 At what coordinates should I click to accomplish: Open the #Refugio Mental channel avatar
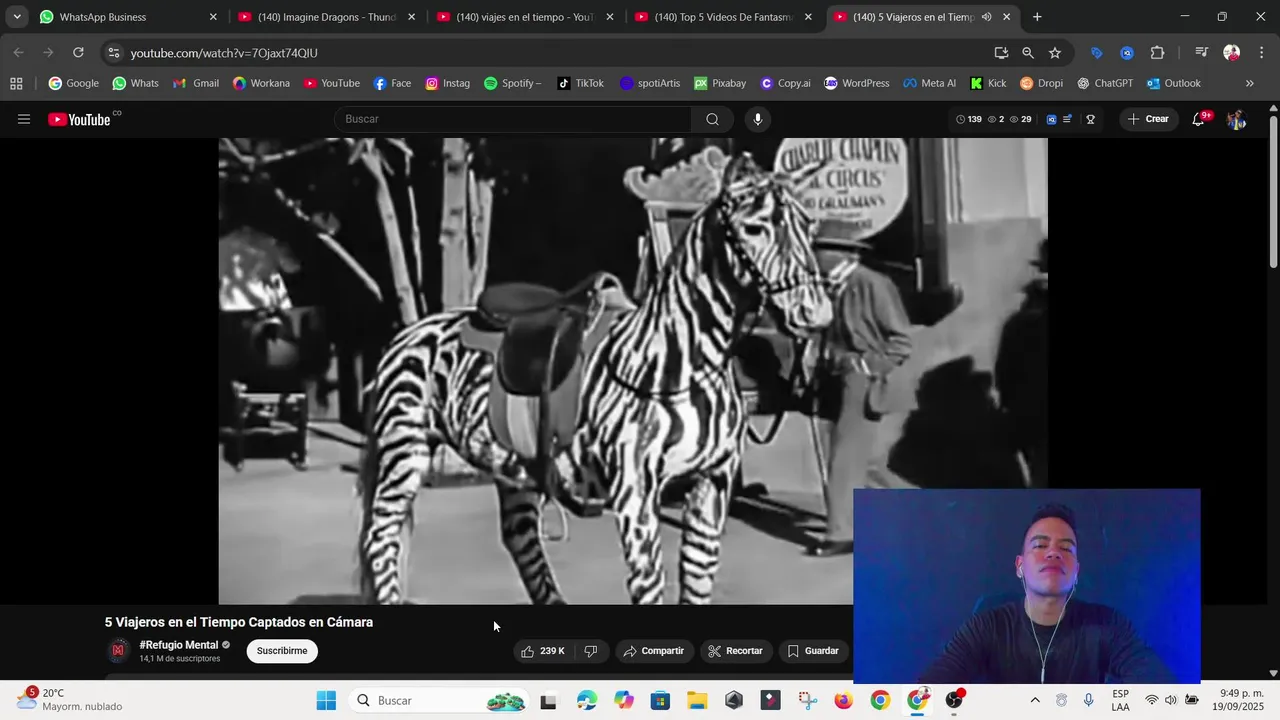[x=118, y=651]
